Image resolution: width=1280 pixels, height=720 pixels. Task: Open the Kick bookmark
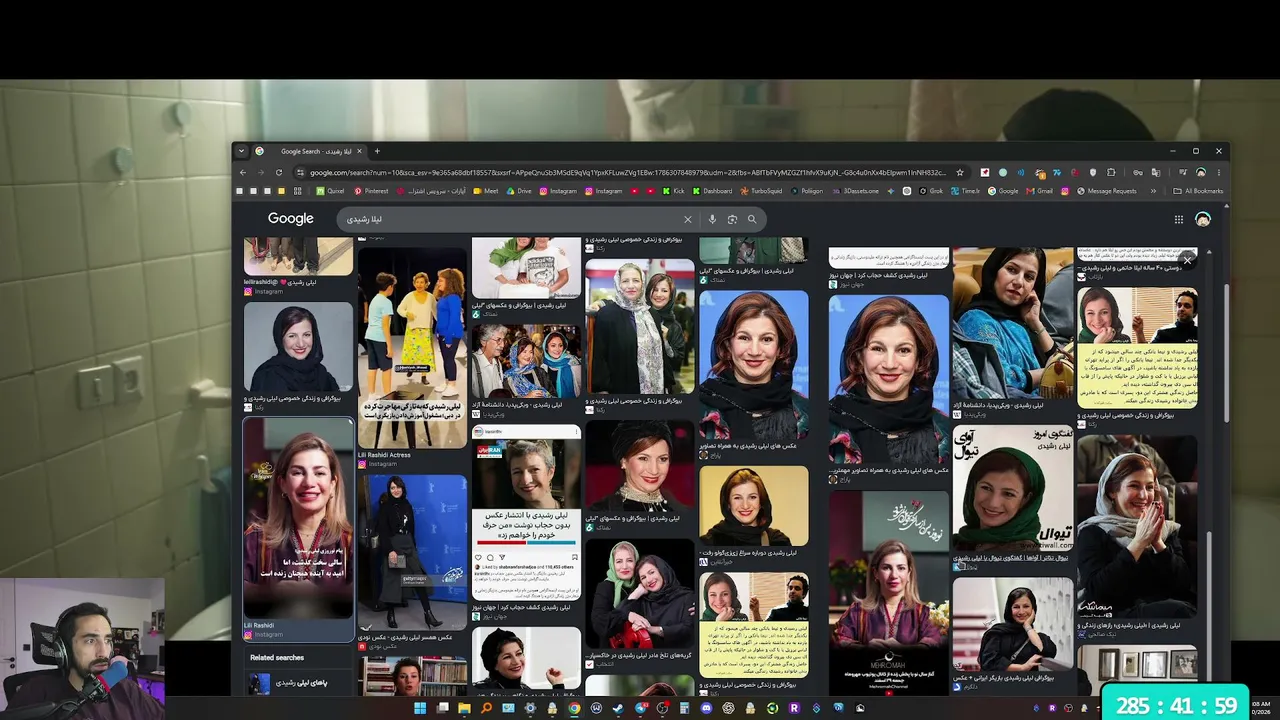coord(673,191)
